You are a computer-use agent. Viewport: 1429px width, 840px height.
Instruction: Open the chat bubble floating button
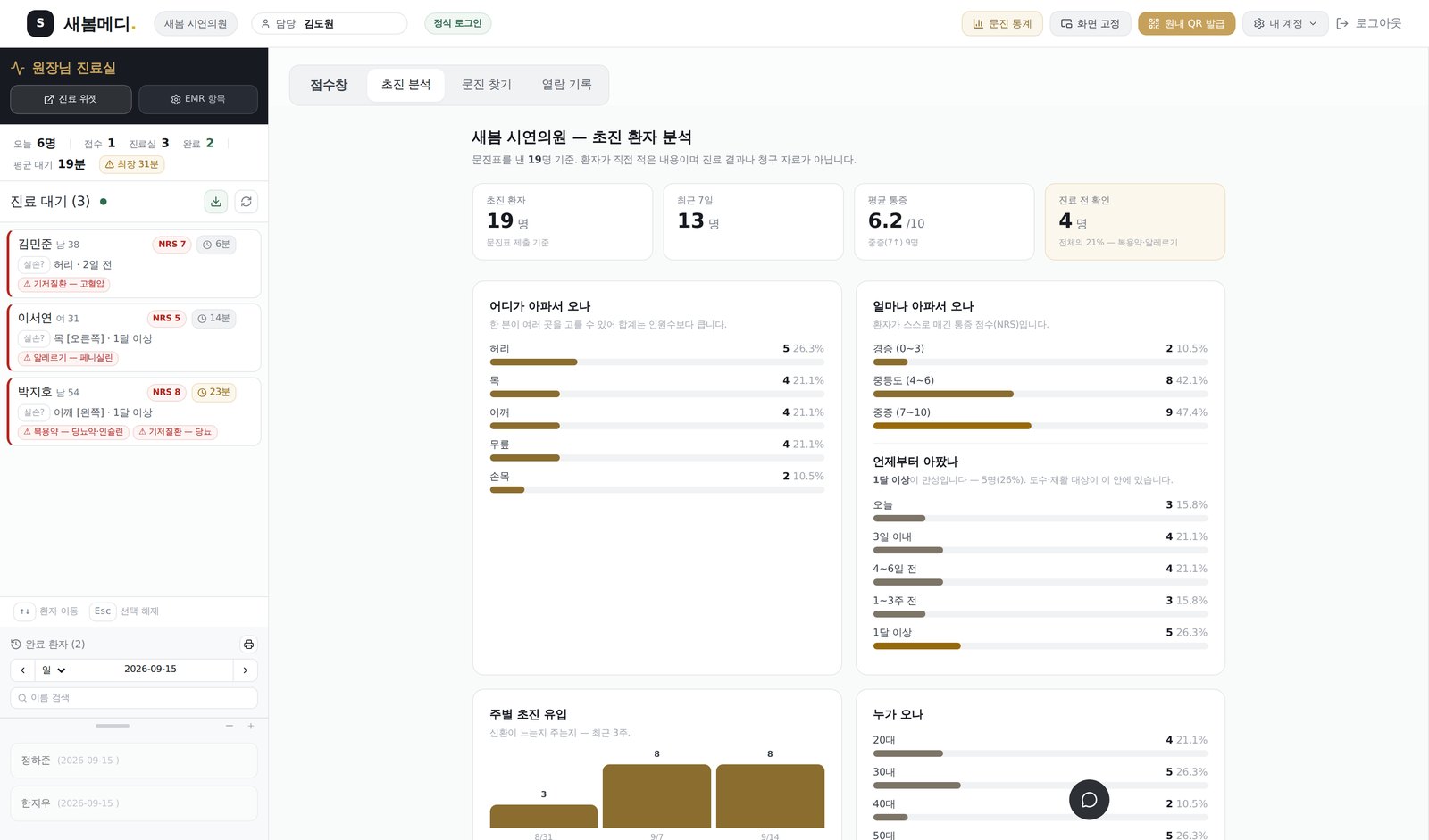(x=1089, y=800)
